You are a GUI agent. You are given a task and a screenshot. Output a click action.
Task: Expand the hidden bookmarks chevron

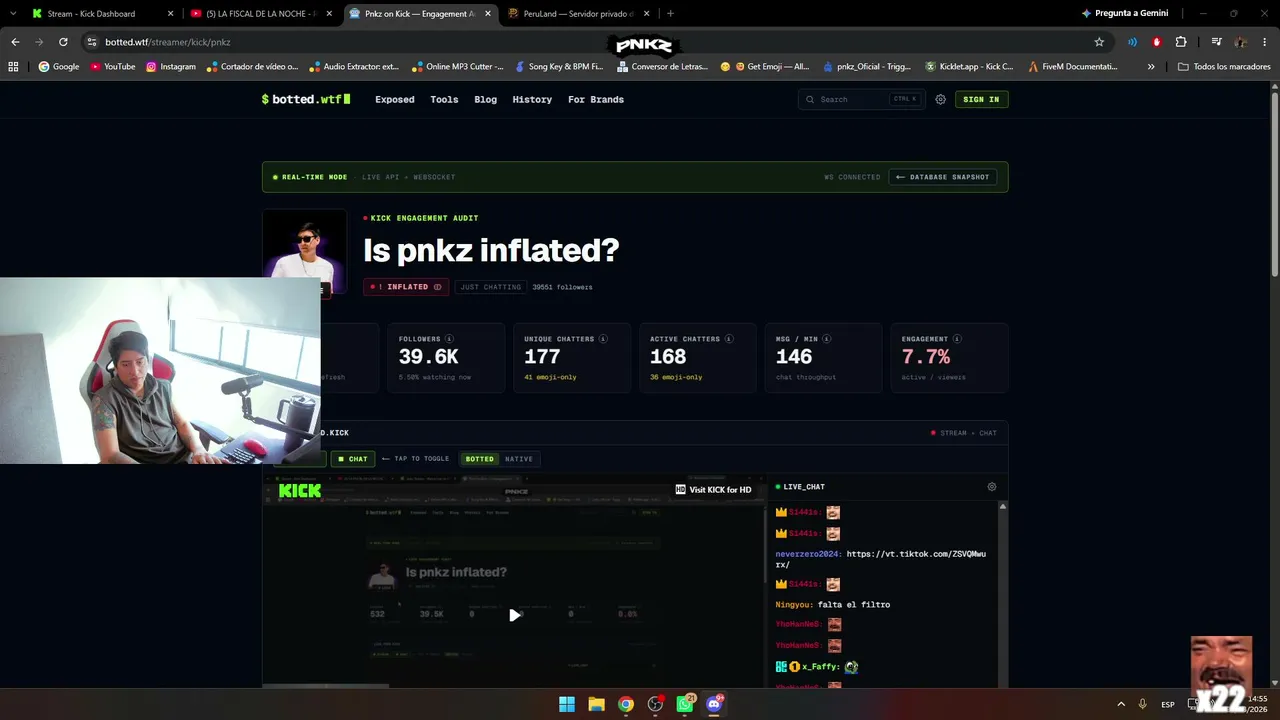coord(1151,67)
